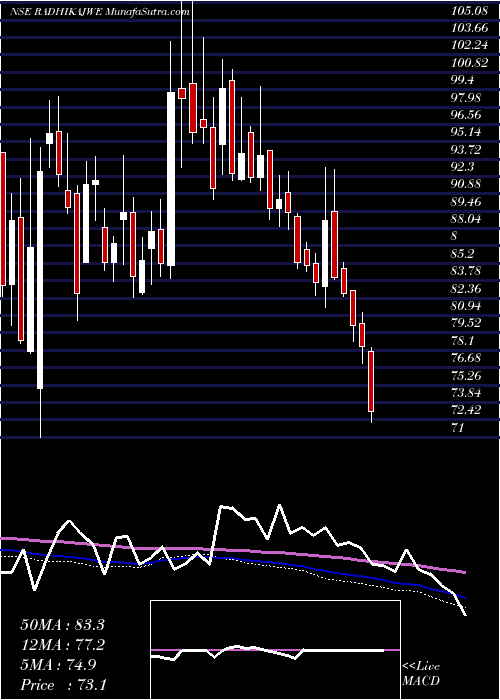Click the NSE RADHIKAJWE MunafaSutra.com title
500x700 pixels.
click(x=99, y=12)
